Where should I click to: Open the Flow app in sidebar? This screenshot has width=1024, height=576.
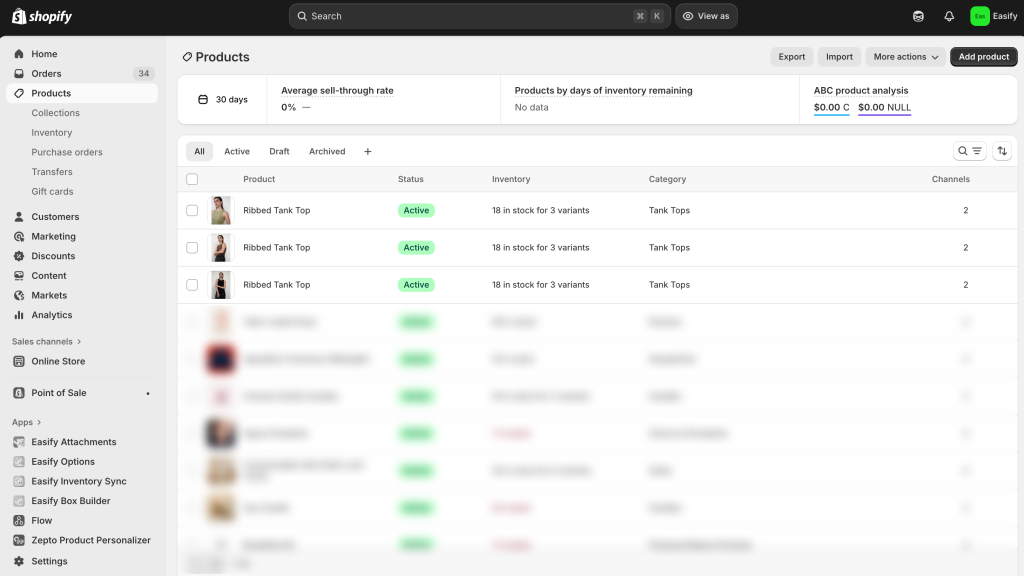[x=42, y=520]
